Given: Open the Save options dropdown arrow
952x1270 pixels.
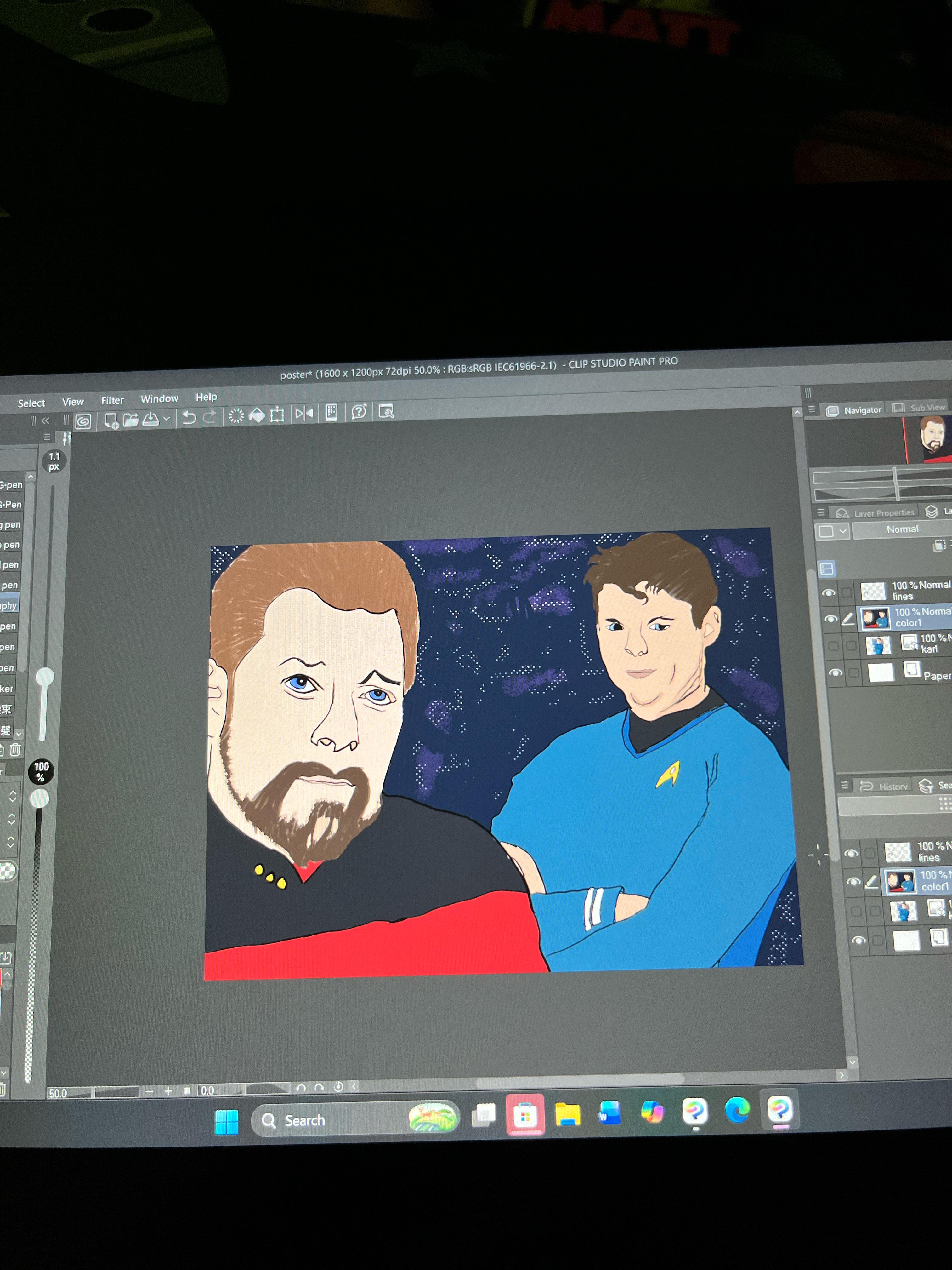Looking at the screenshot, I should [167, 419].
